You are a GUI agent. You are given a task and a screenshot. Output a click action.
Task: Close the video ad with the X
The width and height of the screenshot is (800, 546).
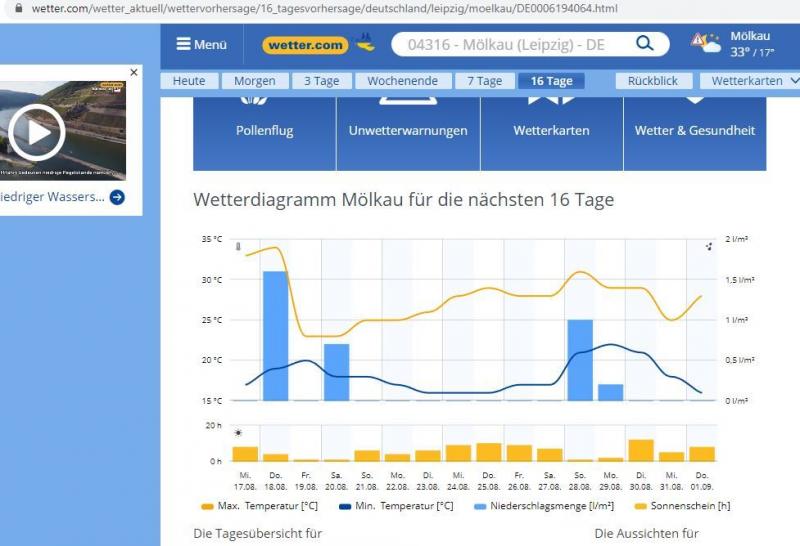click(x=134, y=72)
